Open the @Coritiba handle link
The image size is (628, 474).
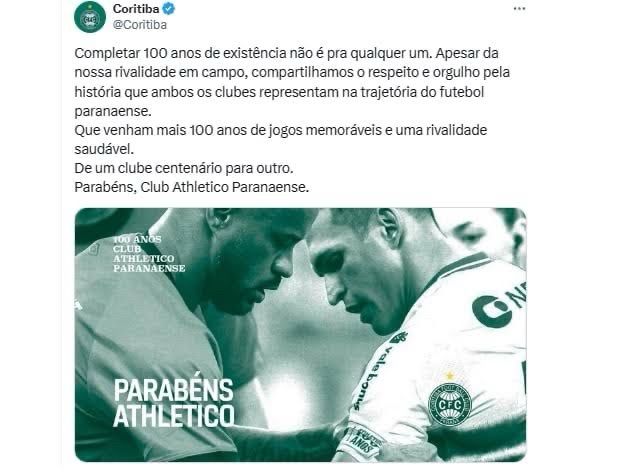(x=140, y=25)
